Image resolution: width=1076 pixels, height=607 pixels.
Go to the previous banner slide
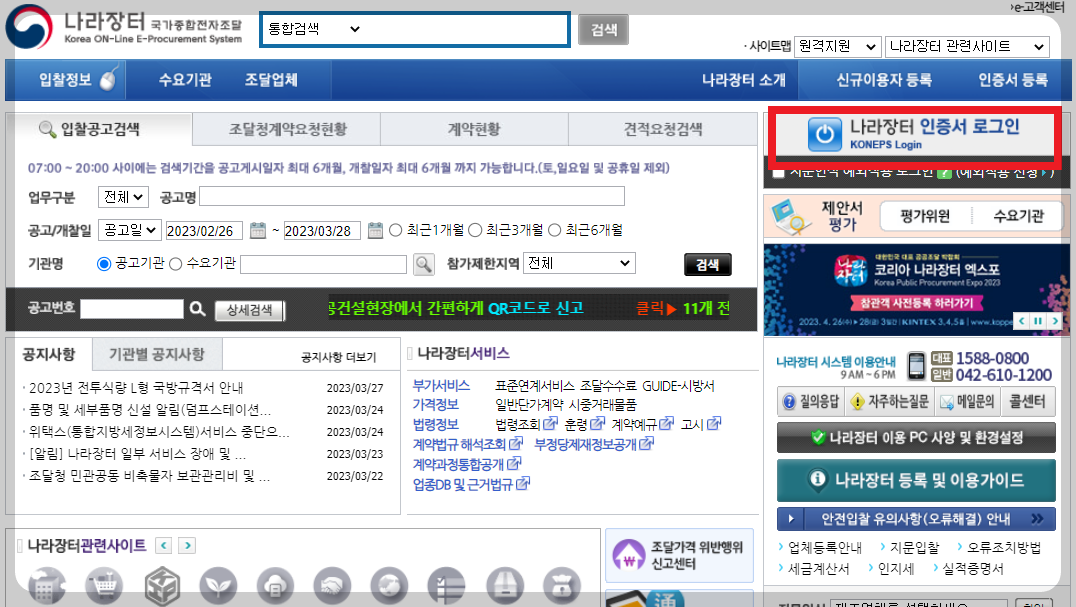click(1022, 320)
